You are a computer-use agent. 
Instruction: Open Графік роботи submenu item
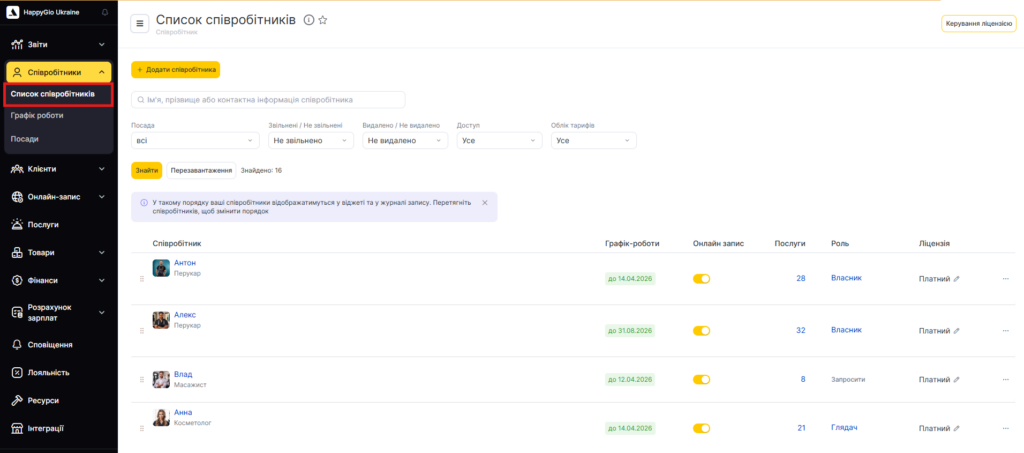(x=37, y=116)
